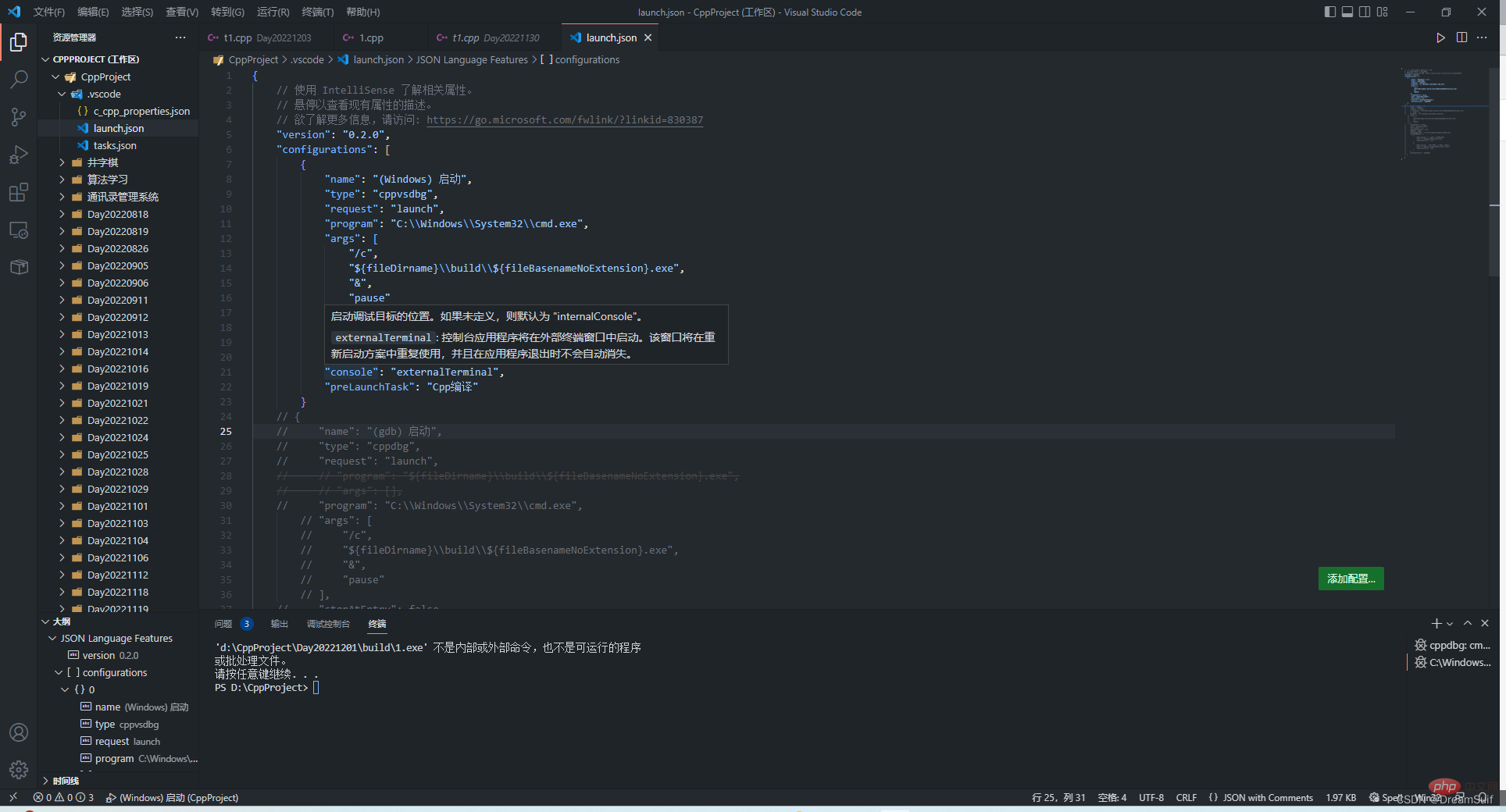Expand the 算法学习 folder
The width and height of the screenshot is (1506, 812).
[62, 180]
